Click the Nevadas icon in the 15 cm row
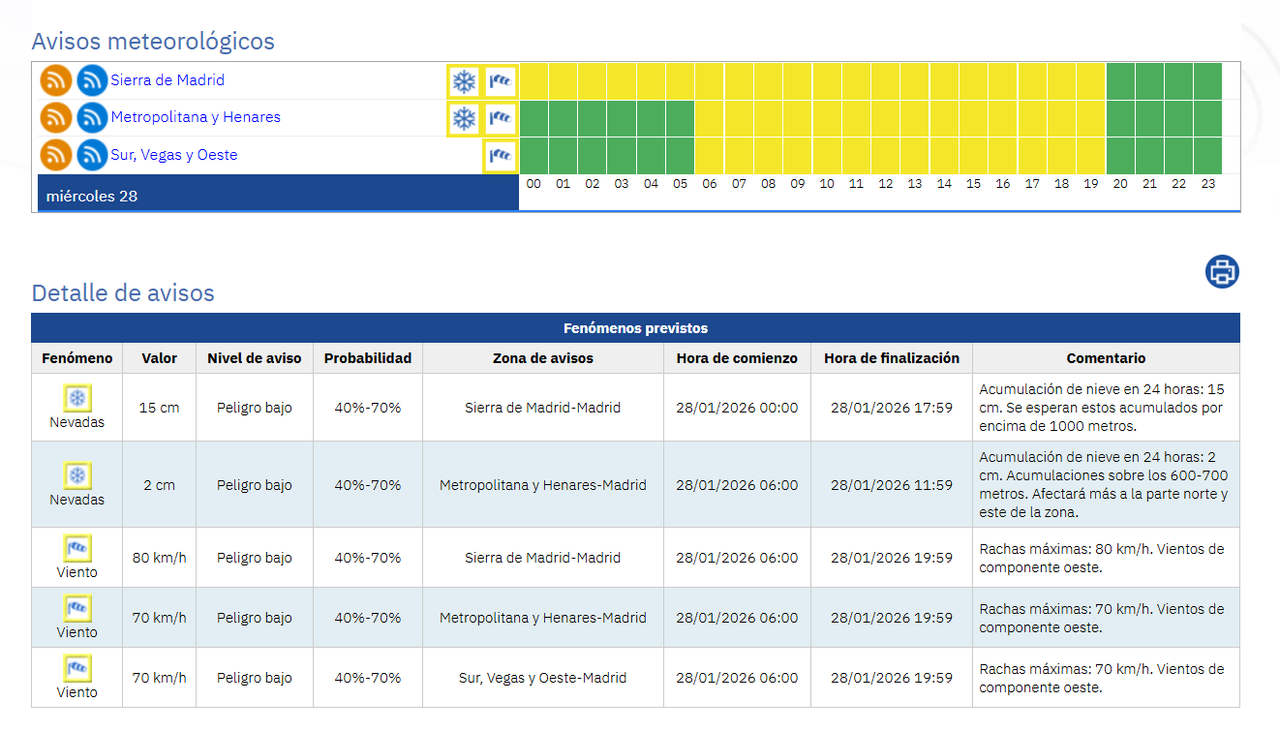 (x=77, y=398)
